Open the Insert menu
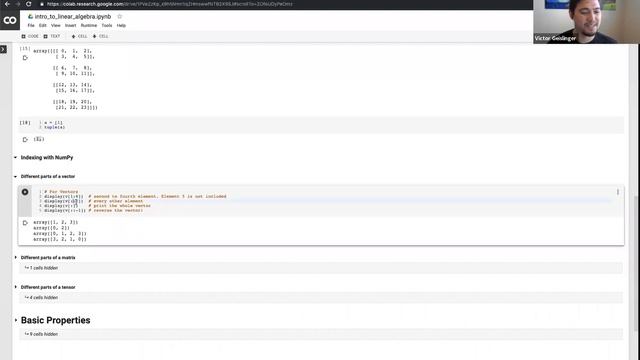Screen dimensions: 640x360 point(70,25)
